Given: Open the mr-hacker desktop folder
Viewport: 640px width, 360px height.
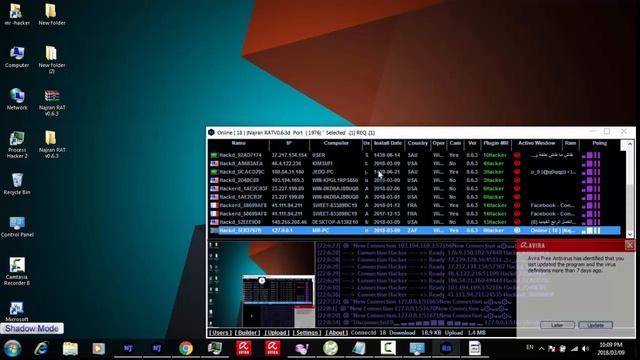Looking at the screenshot, I should pos(17,15).
